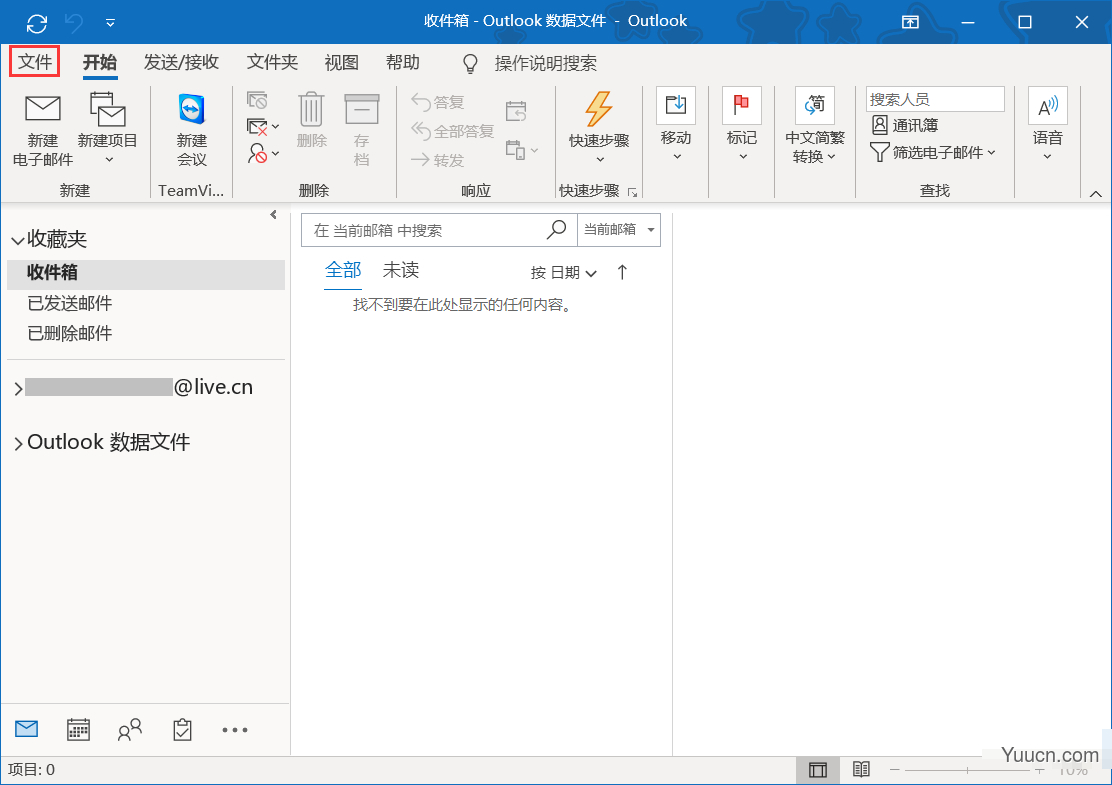Click the Ribbon Display Options button
The width and height of the screenshot is (1112, 785).
910,23
